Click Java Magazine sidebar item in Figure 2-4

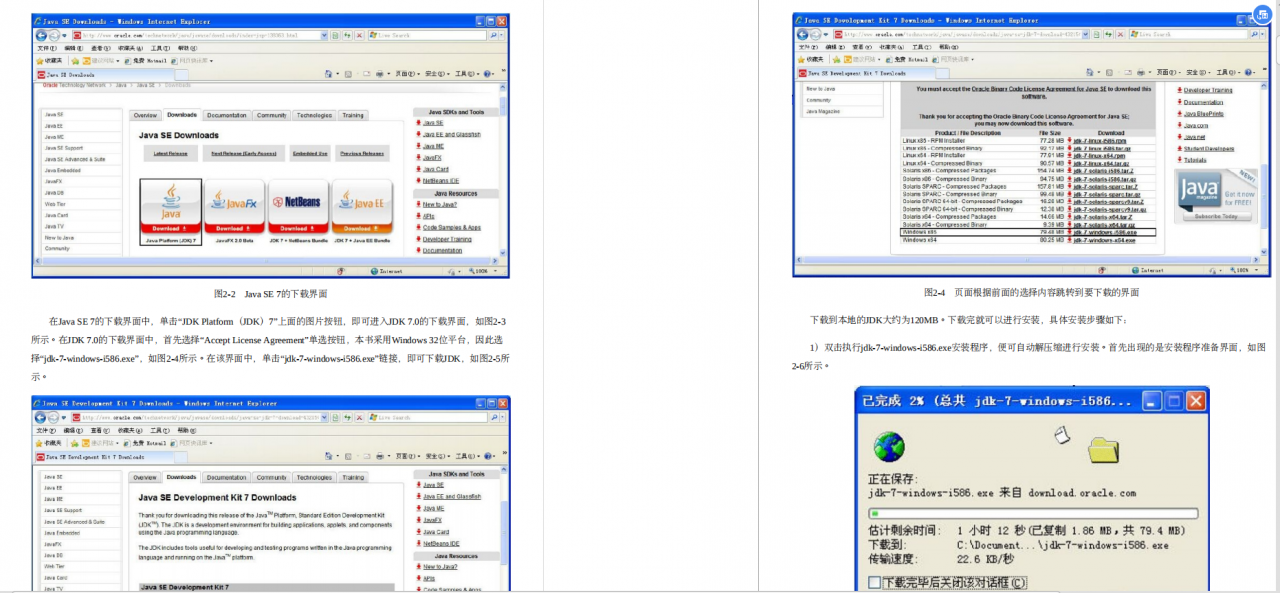click(x=823, y=111)
